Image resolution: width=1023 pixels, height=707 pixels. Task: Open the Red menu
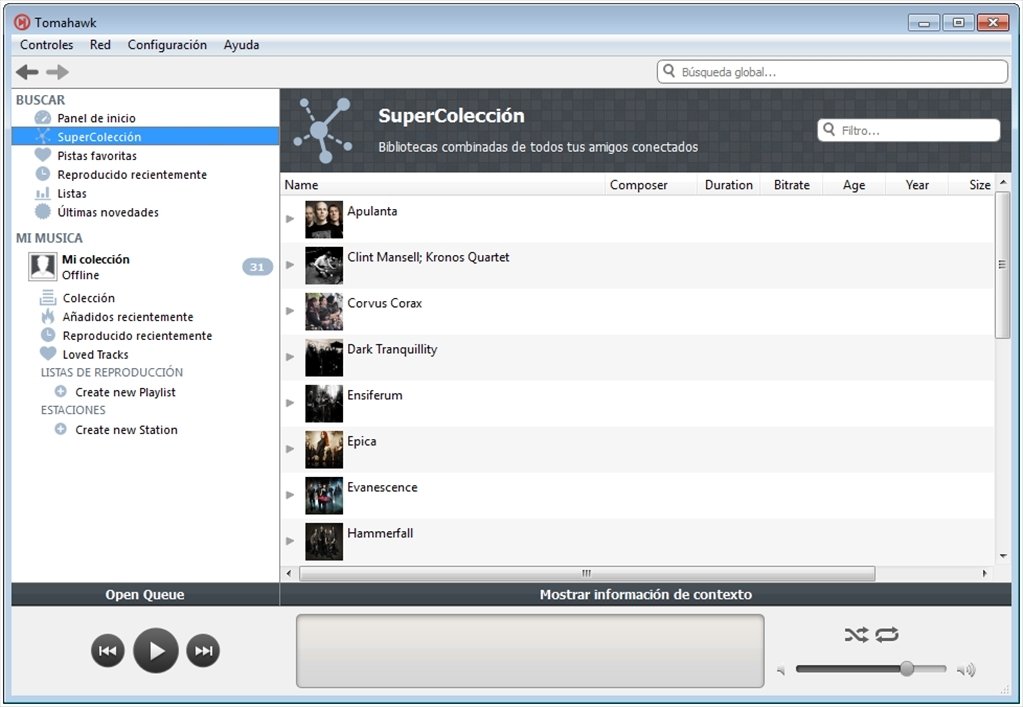(x=100, y=44)
